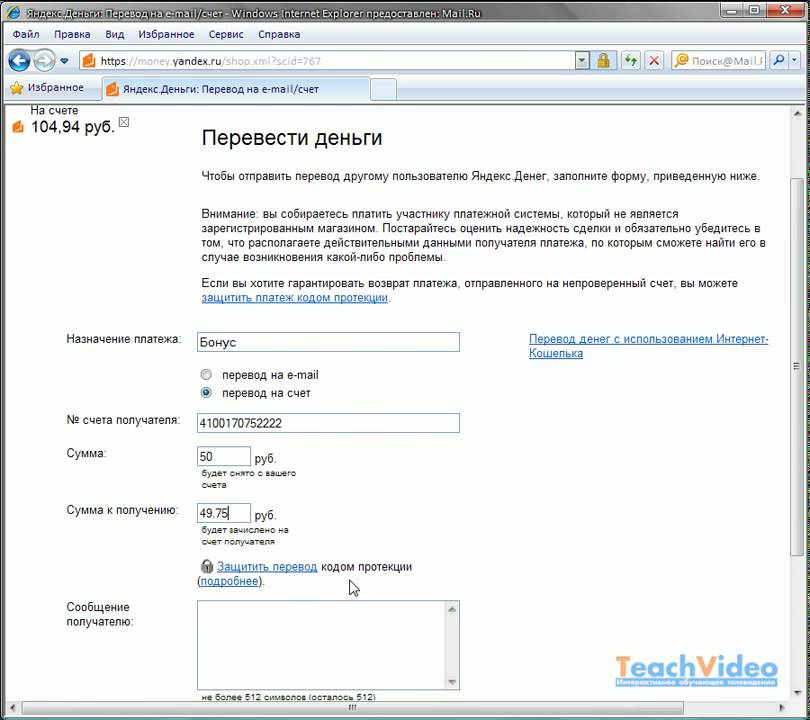The width and height of the screenshot is (810, 720).
Task: Click the Yandex wallet icon beside balance
Action: click(x=18, y=127)
